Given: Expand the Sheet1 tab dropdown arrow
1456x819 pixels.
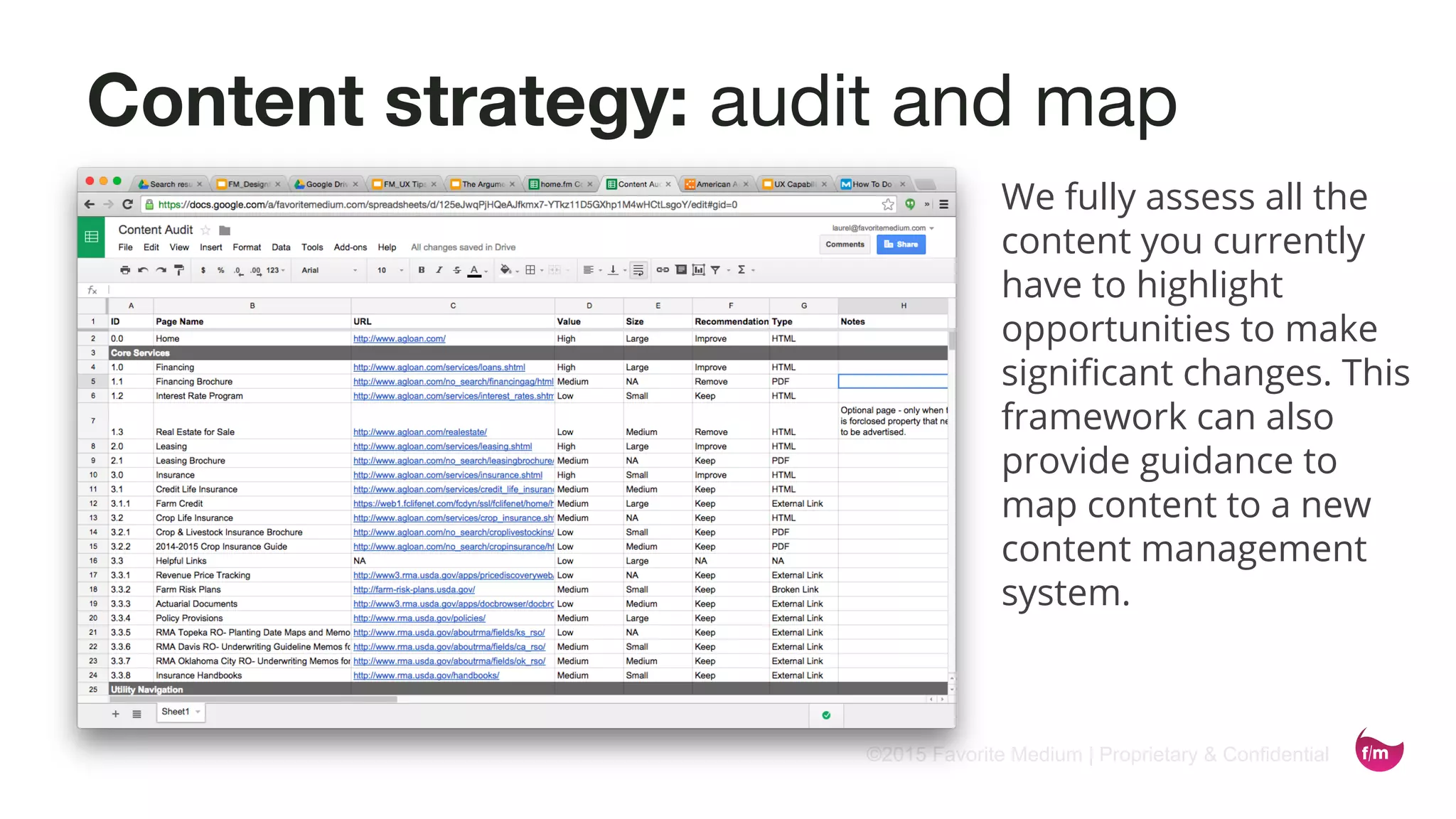Looking at the screenshot, I should (198, 712).
